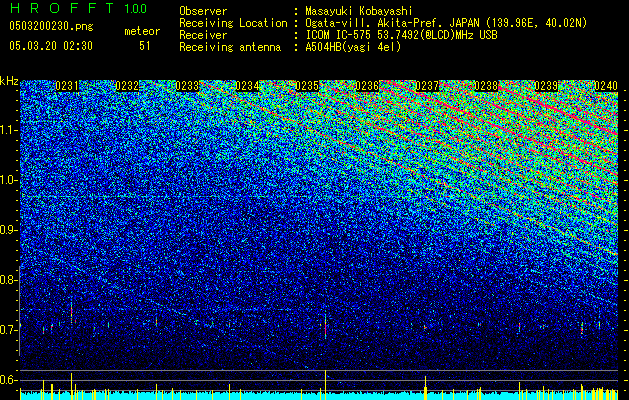The image size is (629, 400).
Task: Click the antenna text A504HB(yagi 4el)
Action: [353, 47]
